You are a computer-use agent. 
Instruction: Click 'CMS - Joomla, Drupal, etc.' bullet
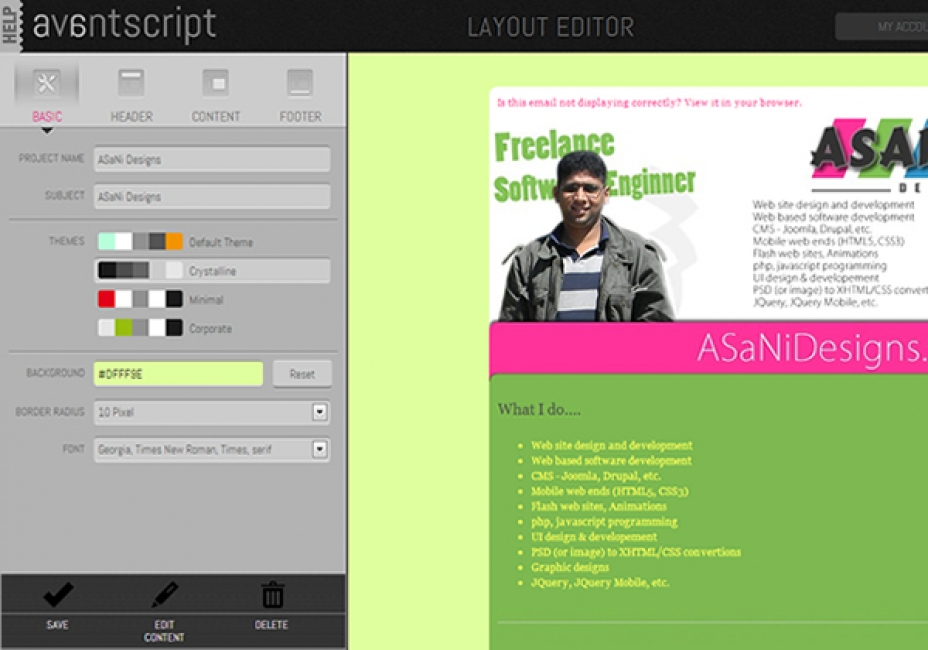[596, 476]
